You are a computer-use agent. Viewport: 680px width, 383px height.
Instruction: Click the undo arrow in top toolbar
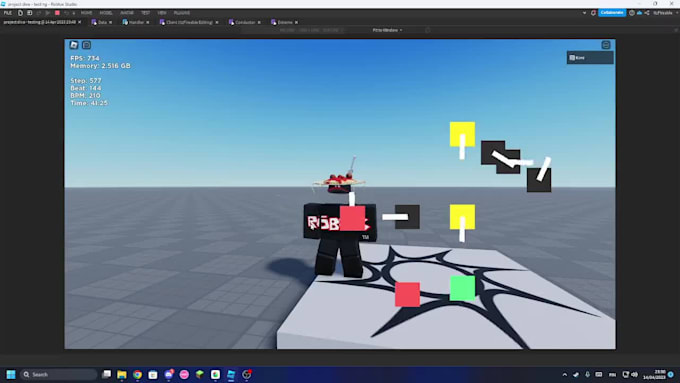point(66,13)
